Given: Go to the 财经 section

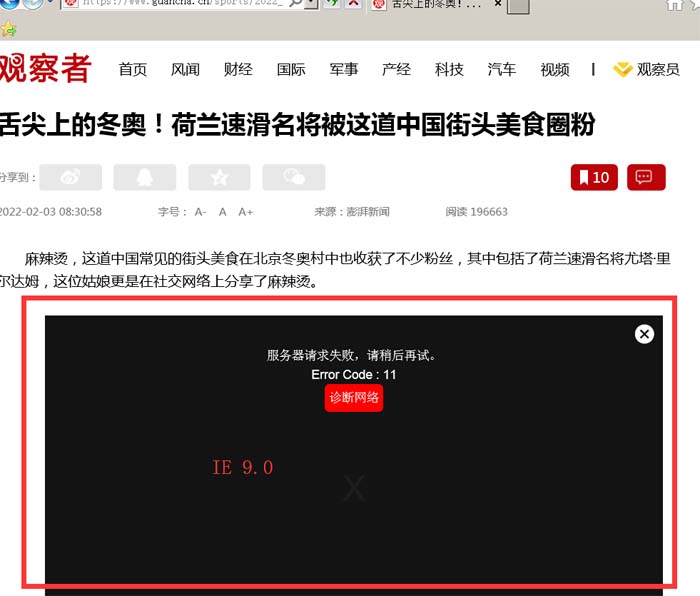Looking at the screenshot, I should [x=238, y=69].
